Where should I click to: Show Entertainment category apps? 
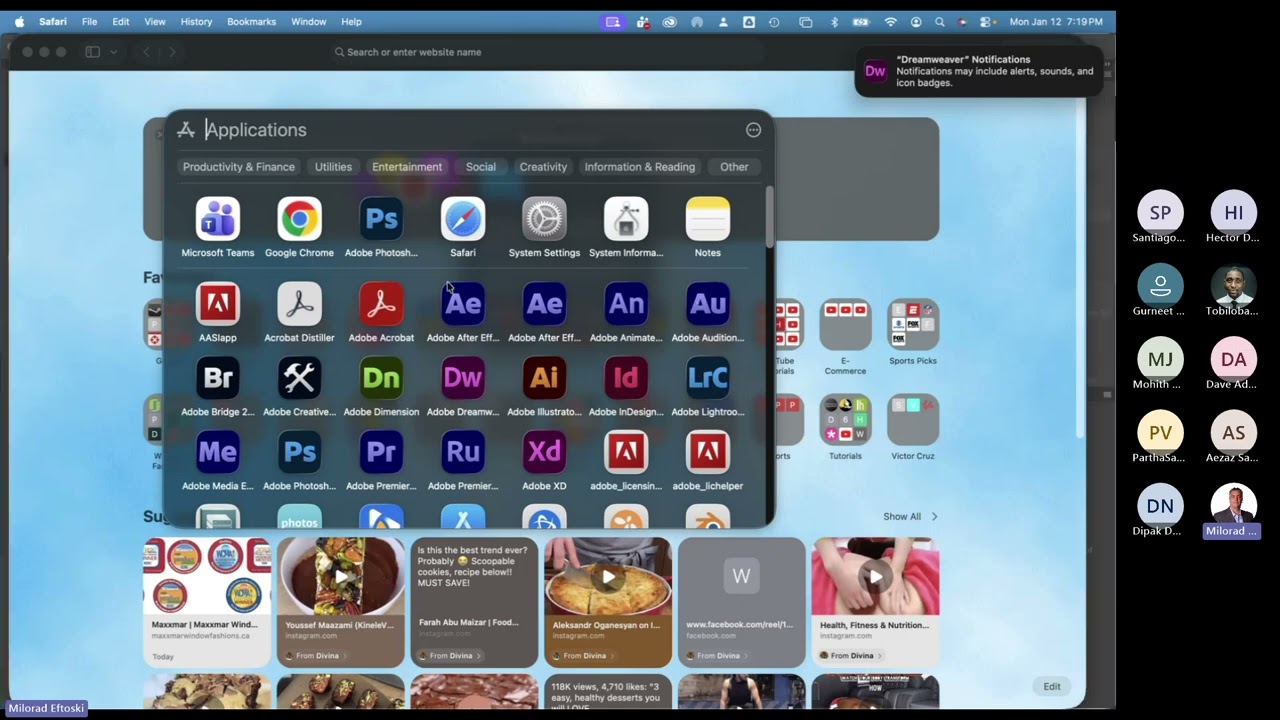tap(407, 167)
